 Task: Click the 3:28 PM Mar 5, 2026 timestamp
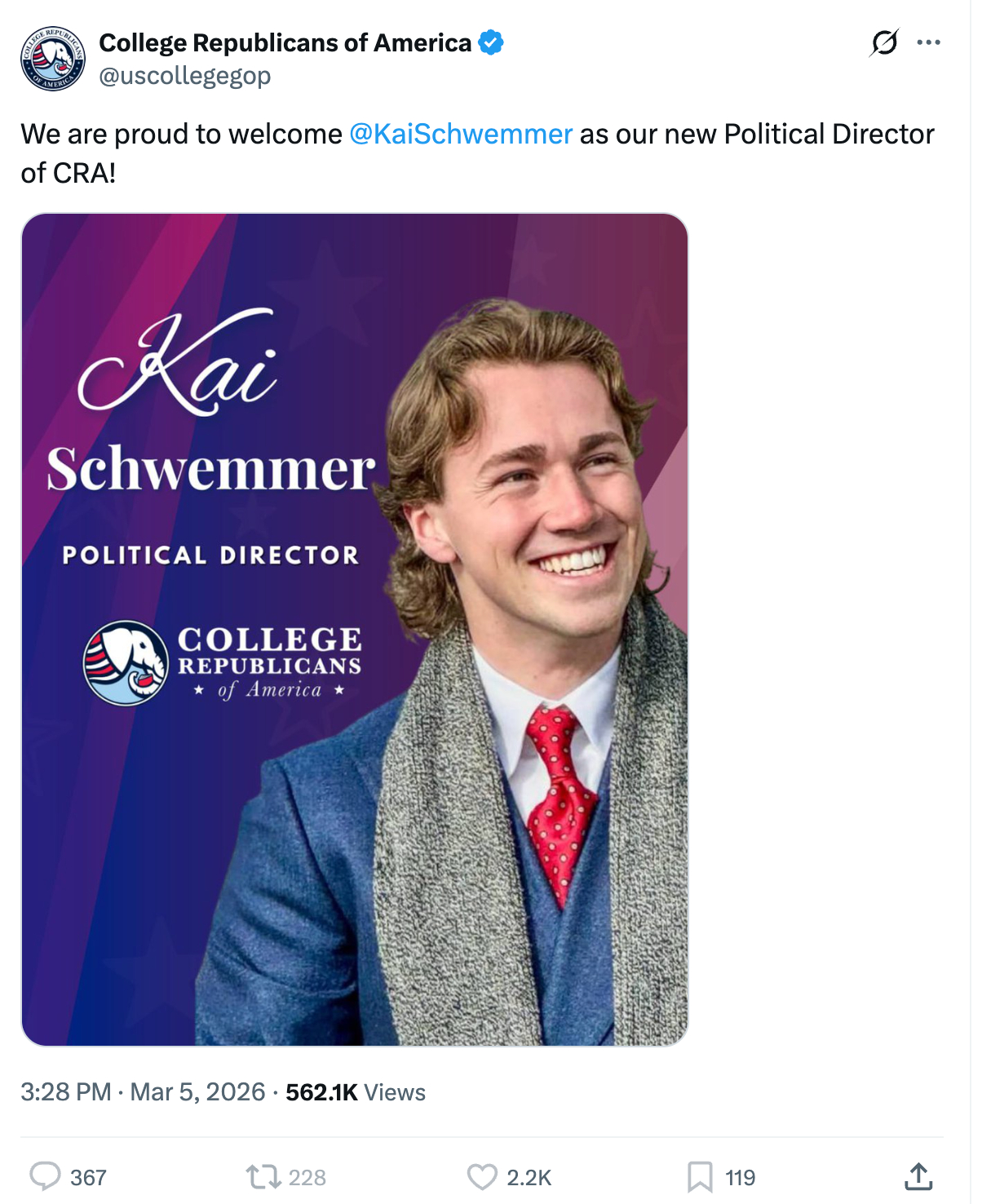pos(143,1091)
